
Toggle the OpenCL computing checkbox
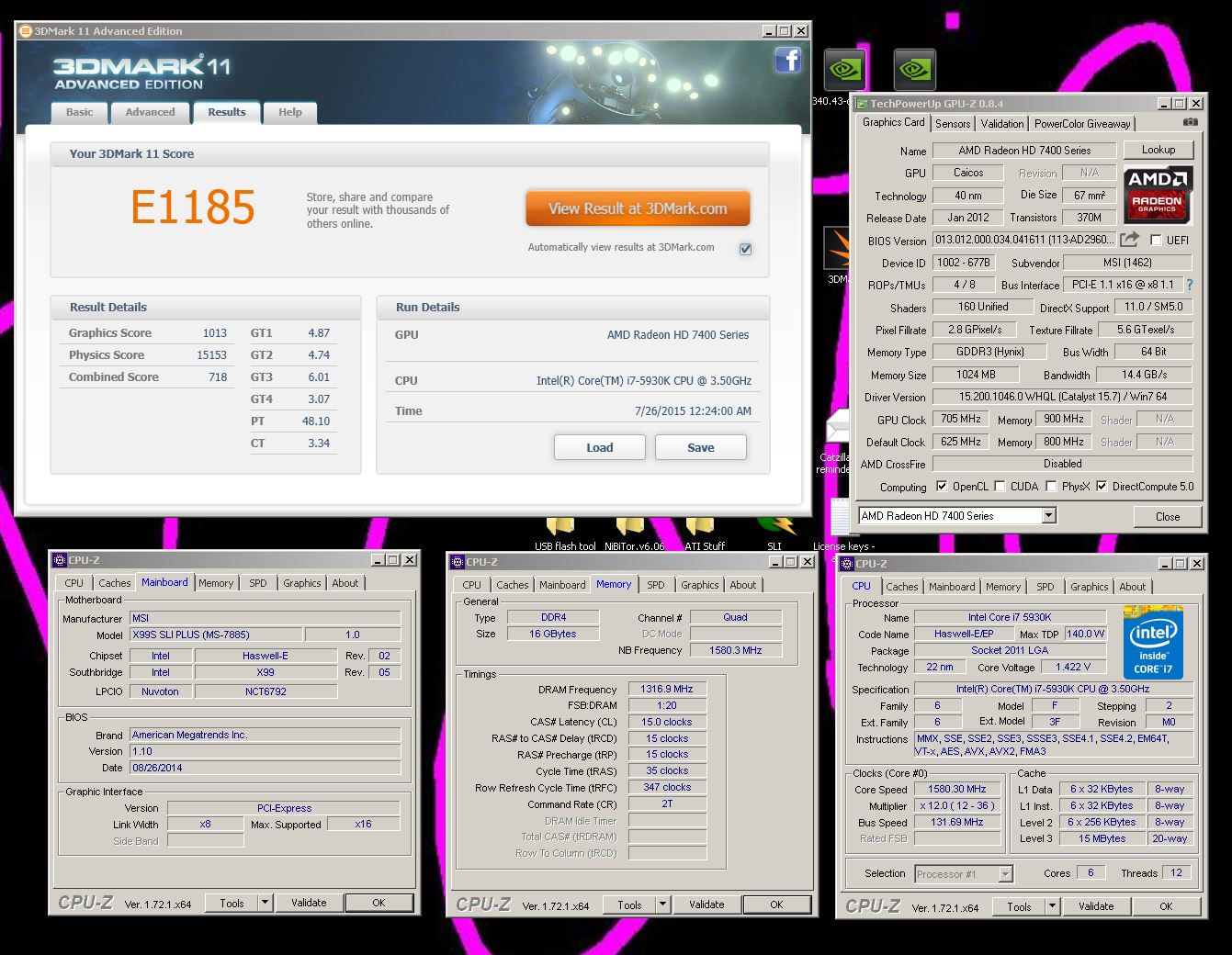(941, 487)
